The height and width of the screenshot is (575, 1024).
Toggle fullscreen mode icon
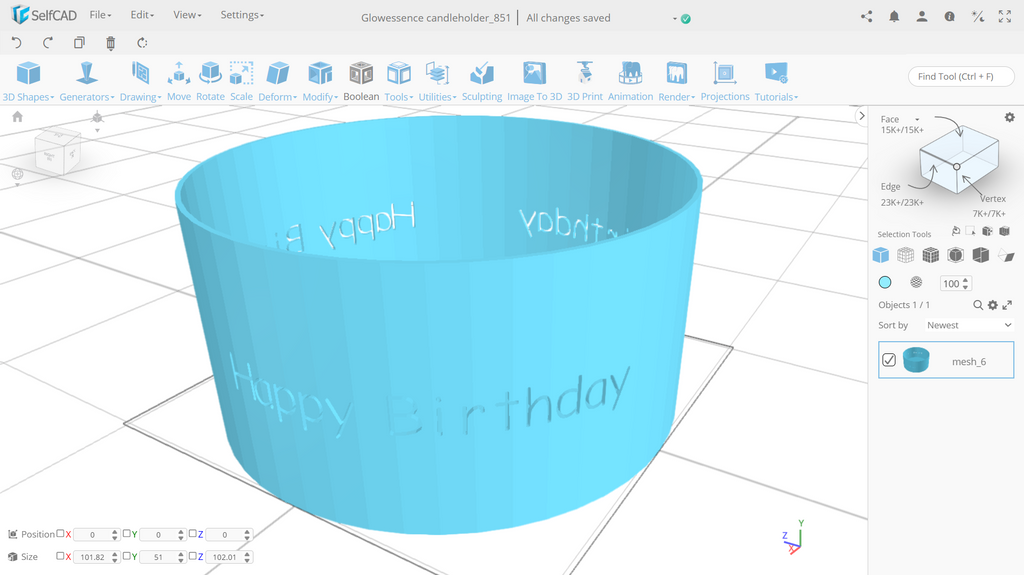click(1004, 17)
